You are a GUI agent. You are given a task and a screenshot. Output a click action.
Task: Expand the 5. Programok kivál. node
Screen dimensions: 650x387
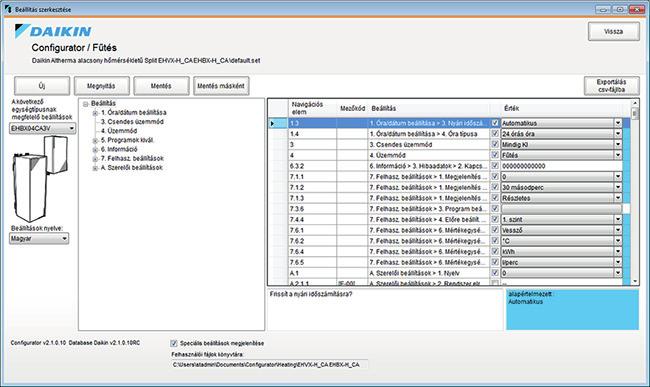coord(95,140)
